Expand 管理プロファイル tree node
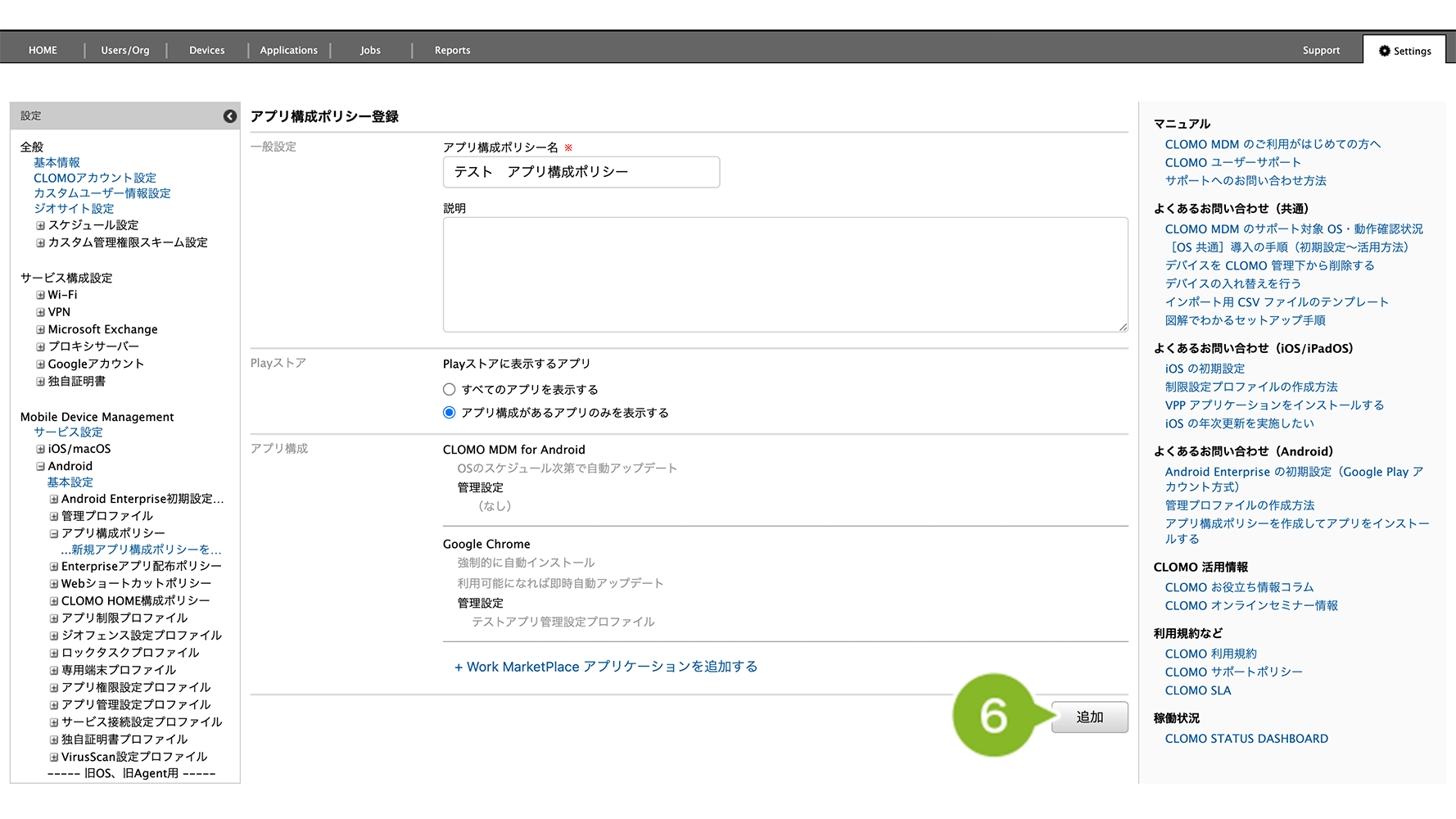This screenshot has height=819, width=1456. (54, 516)
